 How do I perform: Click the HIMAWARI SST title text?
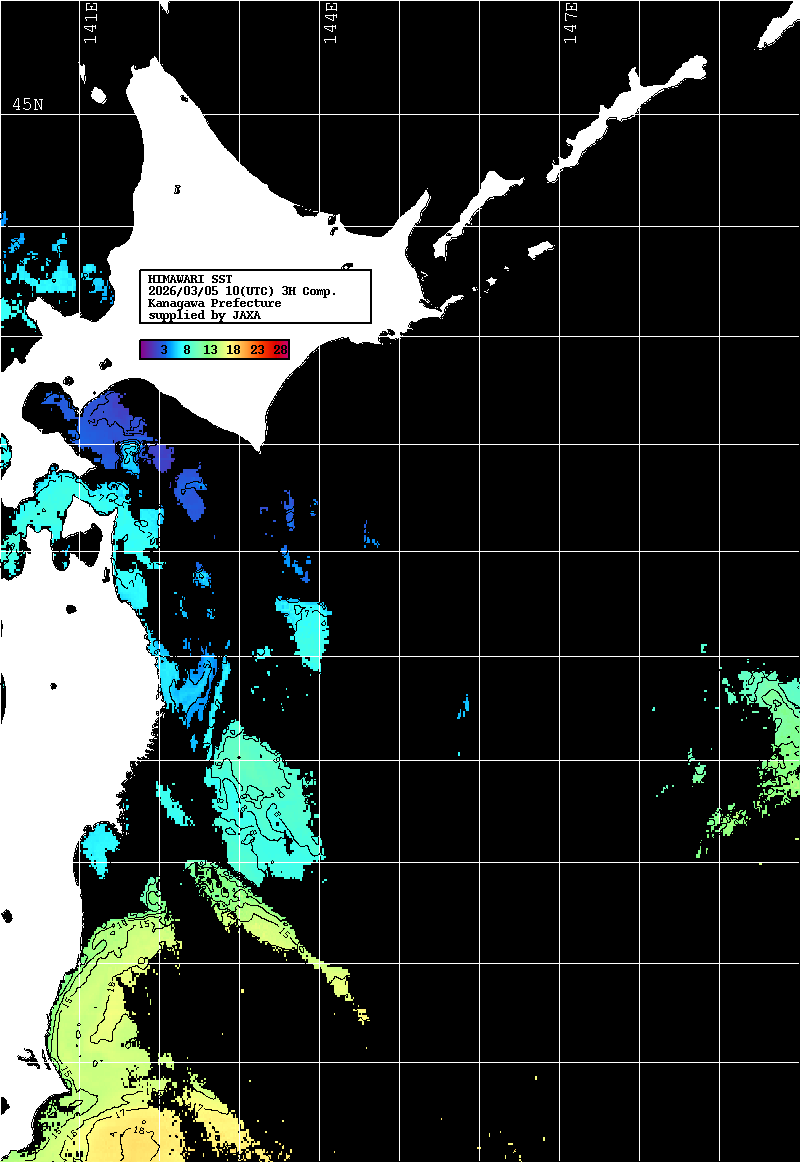click(190, 279)
